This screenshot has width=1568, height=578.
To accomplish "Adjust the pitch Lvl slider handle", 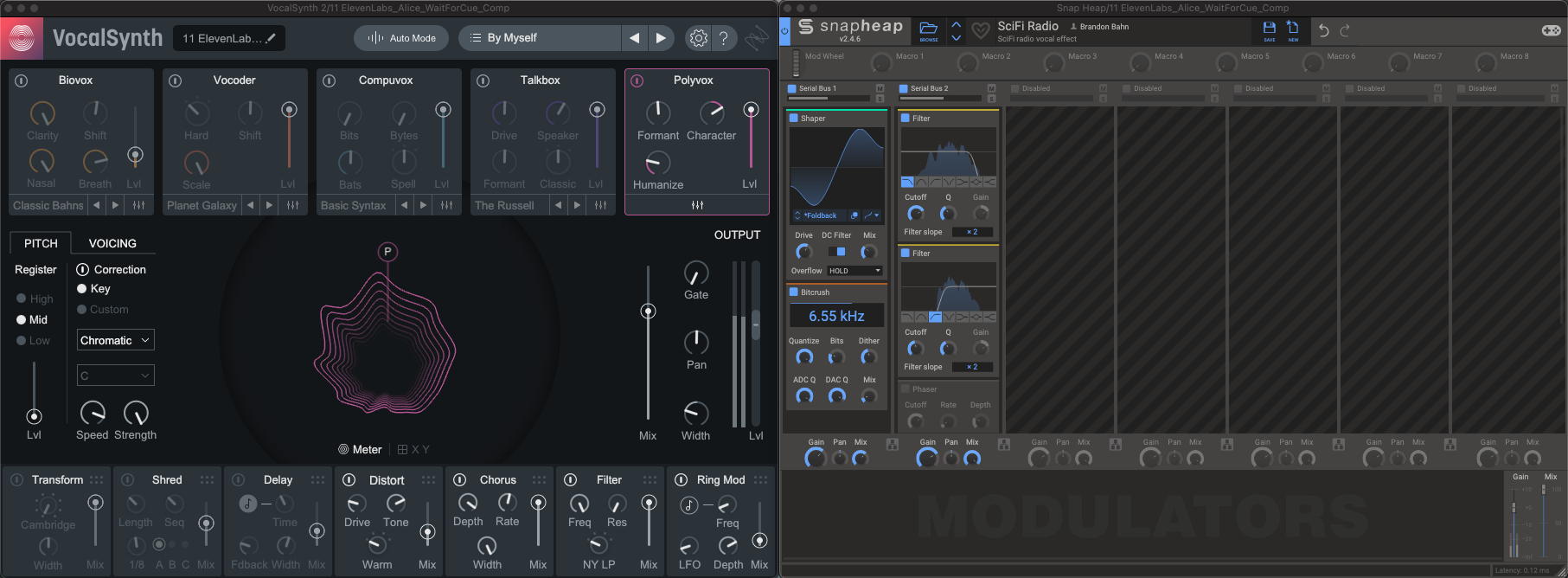I will coord(34,417).
